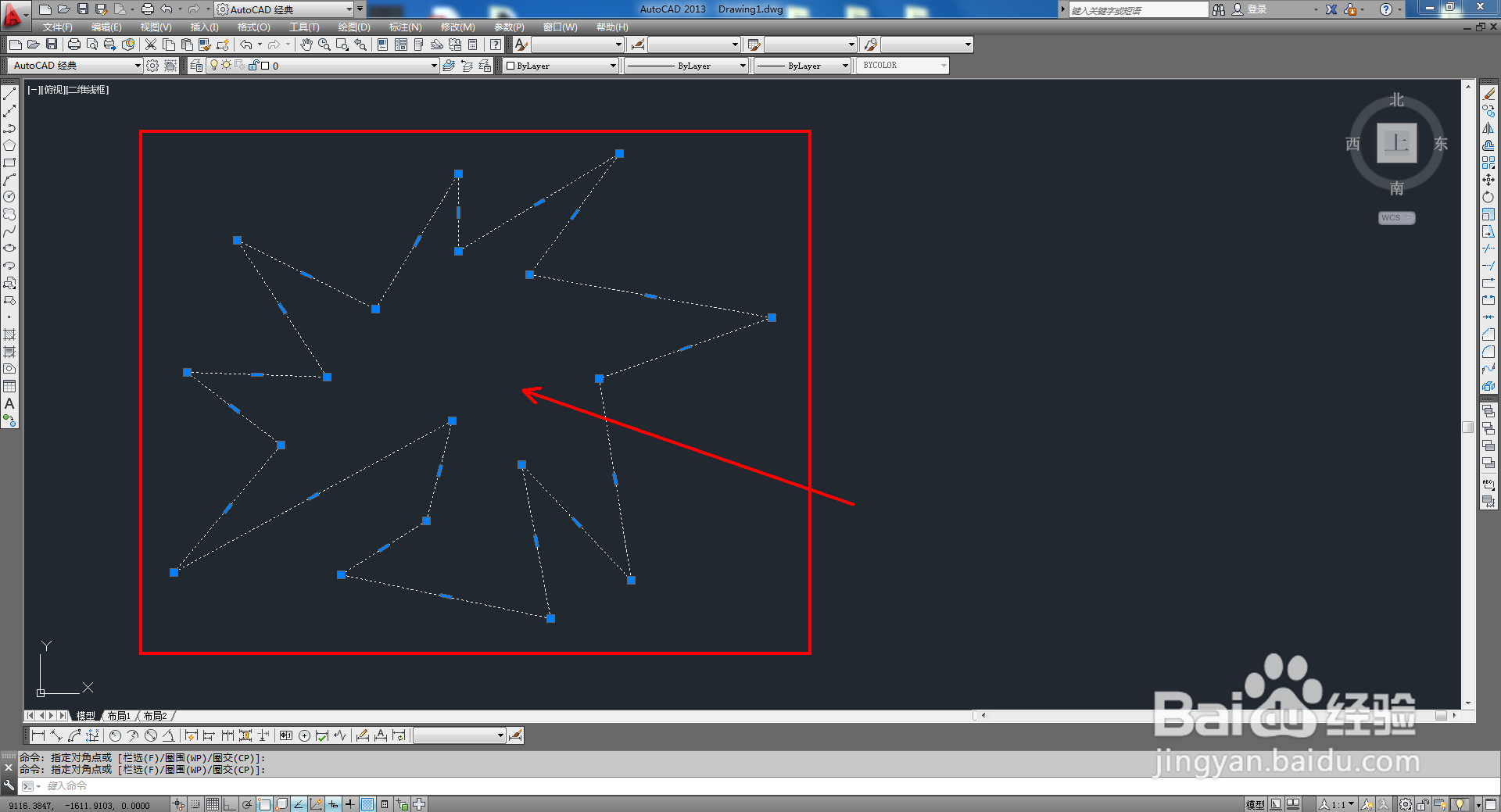Expand the text style dropdown
The width and height of the screenshot is (1501, 812).
[x=618, y=45]
